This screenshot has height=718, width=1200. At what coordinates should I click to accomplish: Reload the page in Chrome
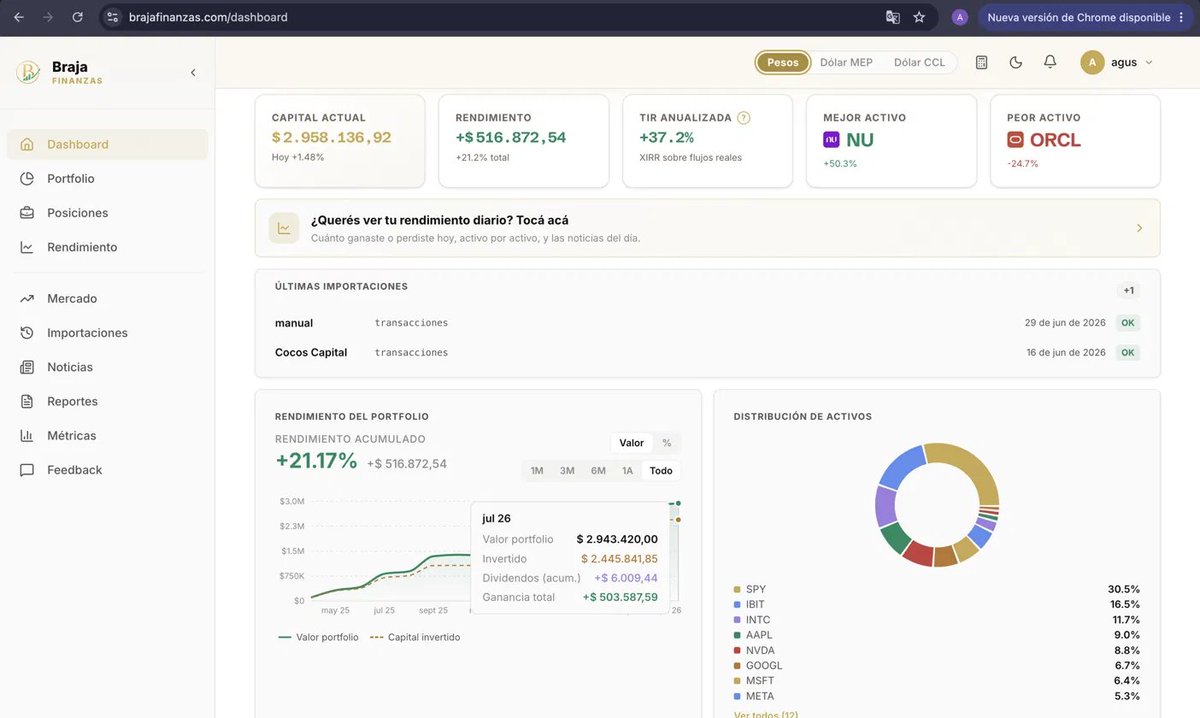[x=78, y=17]
